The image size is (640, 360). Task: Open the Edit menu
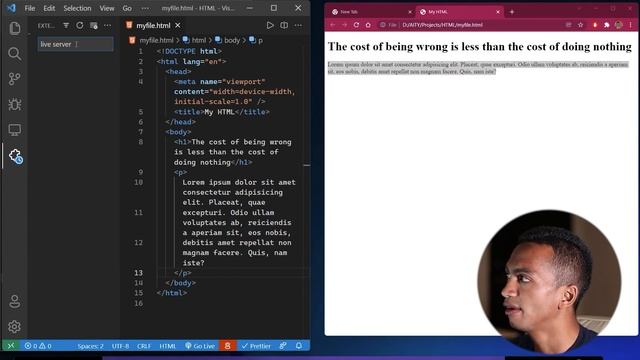click(49, 8)
